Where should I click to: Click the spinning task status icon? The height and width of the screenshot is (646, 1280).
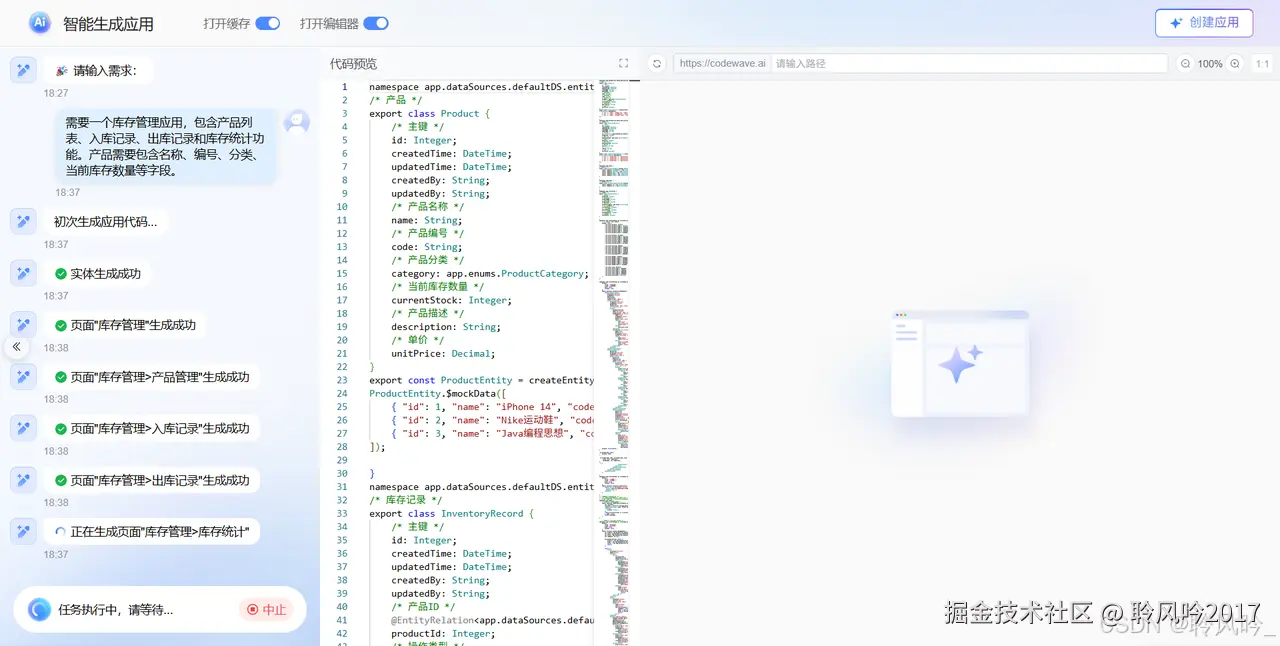click(39, 609)
